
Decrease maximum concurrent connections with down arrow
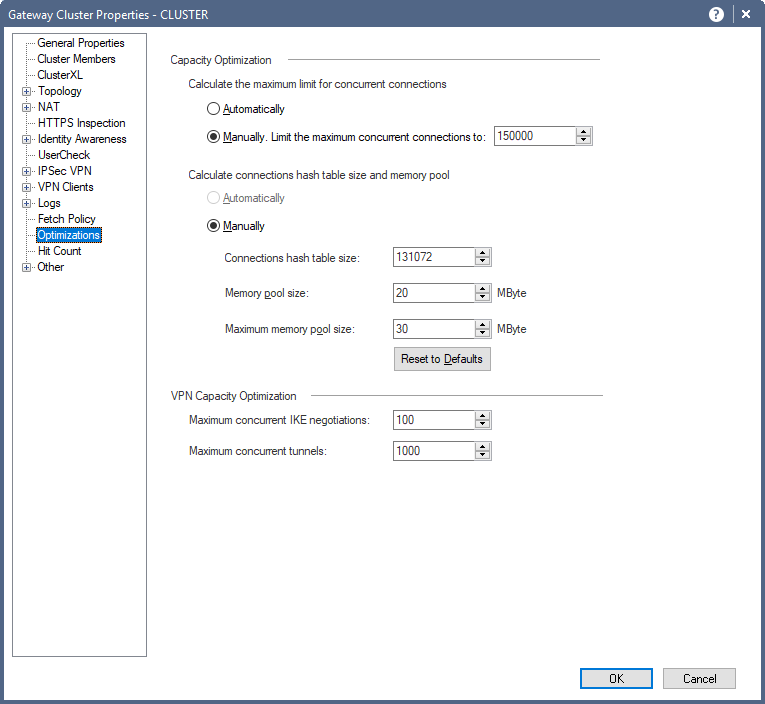(x=584, y=141)
